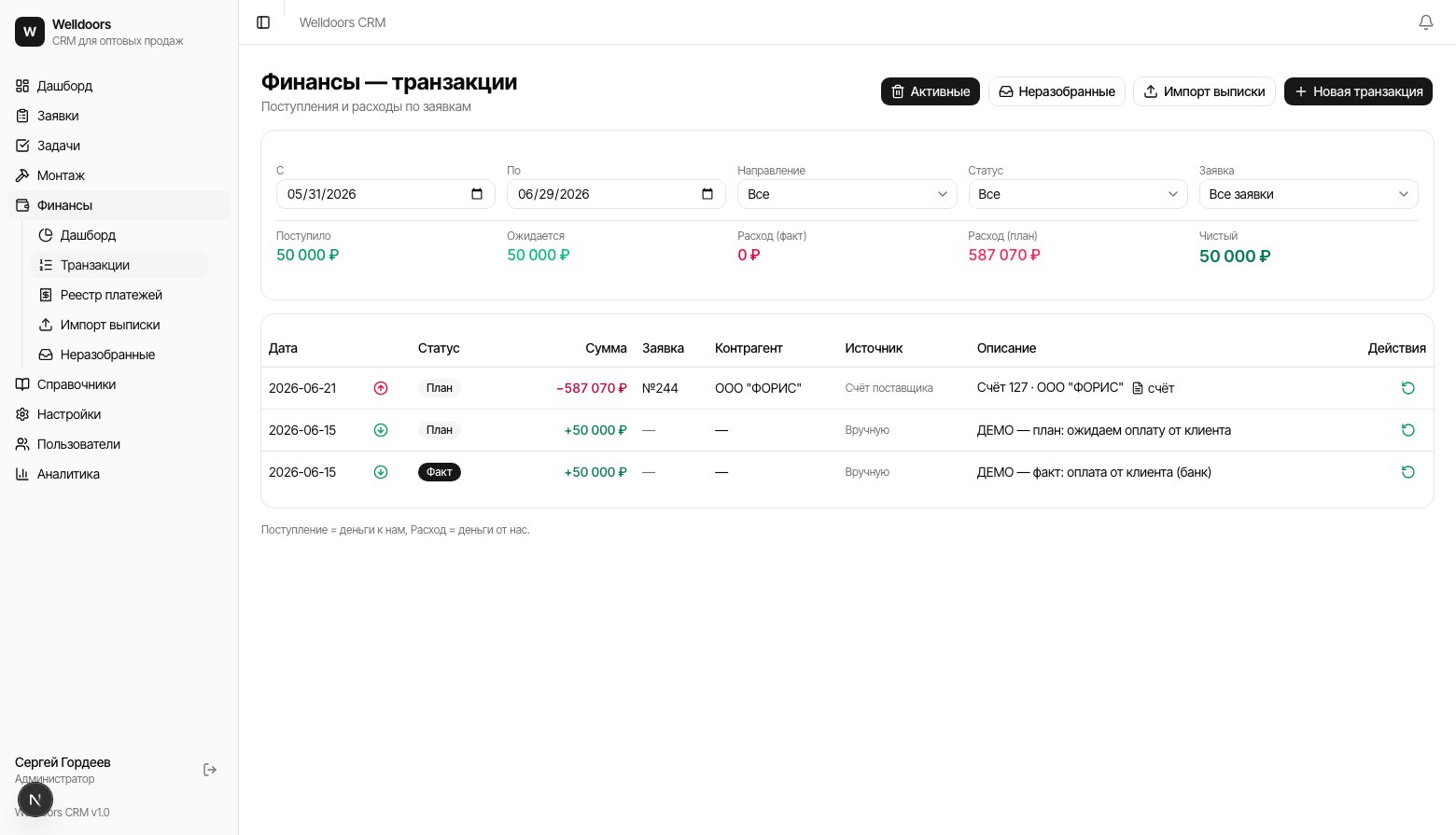Restore the Счёт 127 ФОРИС transaction
The height and width of the screenshot is (835, 1456).
1408,388
